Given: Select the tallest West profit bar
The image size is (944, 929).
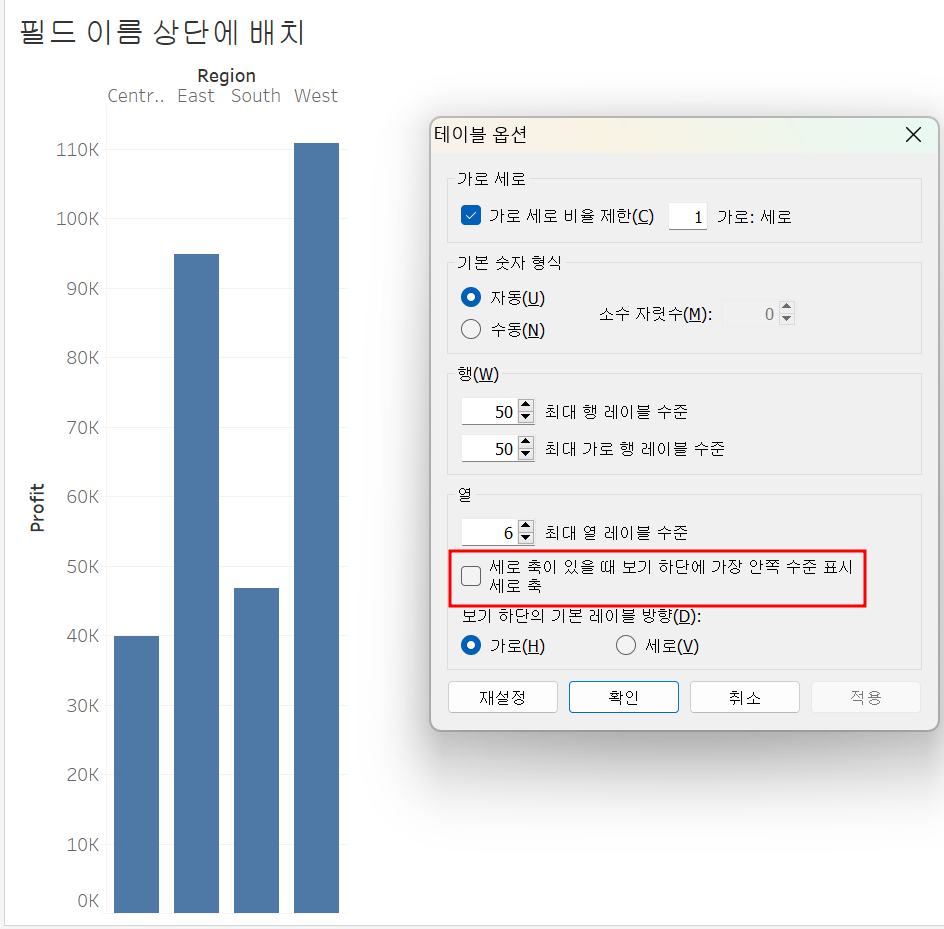Looking at the screenshot, I should (x=317, y=527).
